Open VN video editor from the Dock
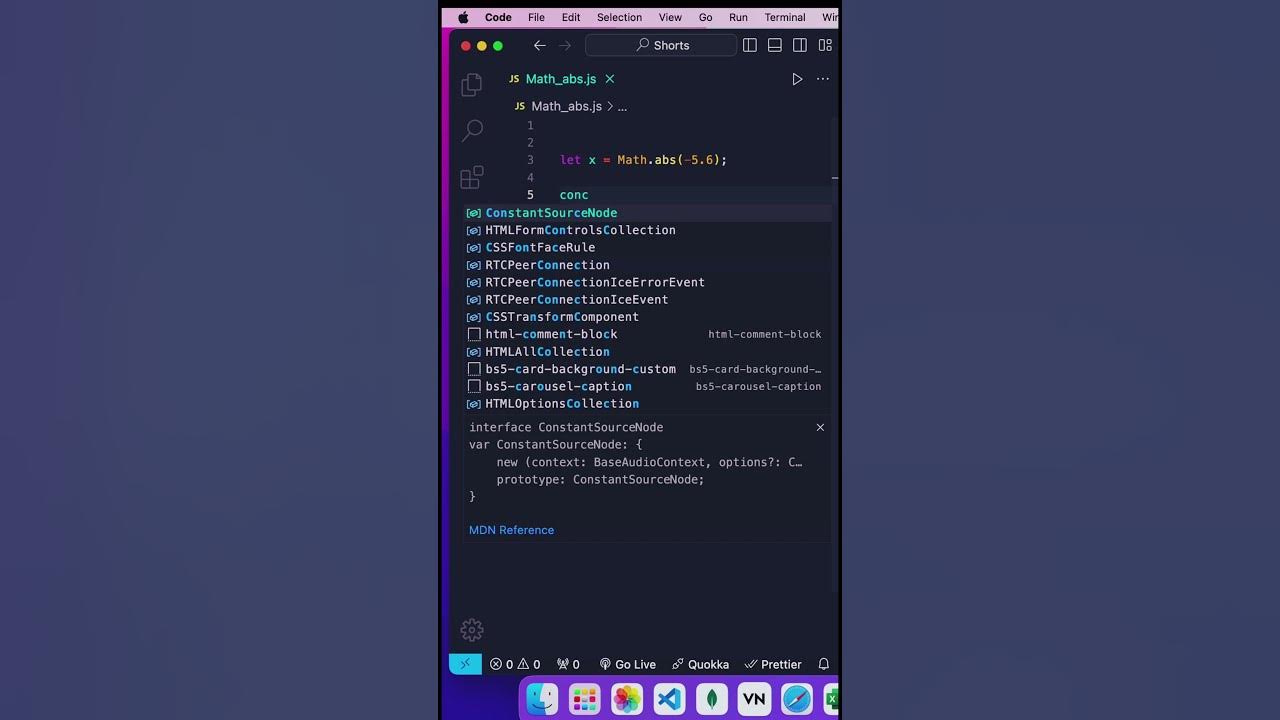The height and width of the screenshot is (720, 1280). [754, 698]
